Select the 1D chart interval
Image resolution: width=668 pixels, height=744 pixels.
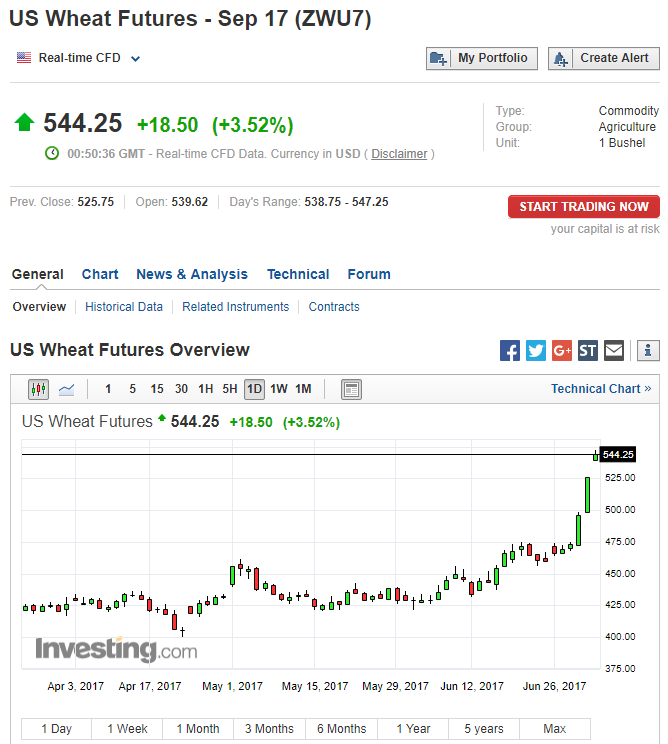click(x=255, y=389)
